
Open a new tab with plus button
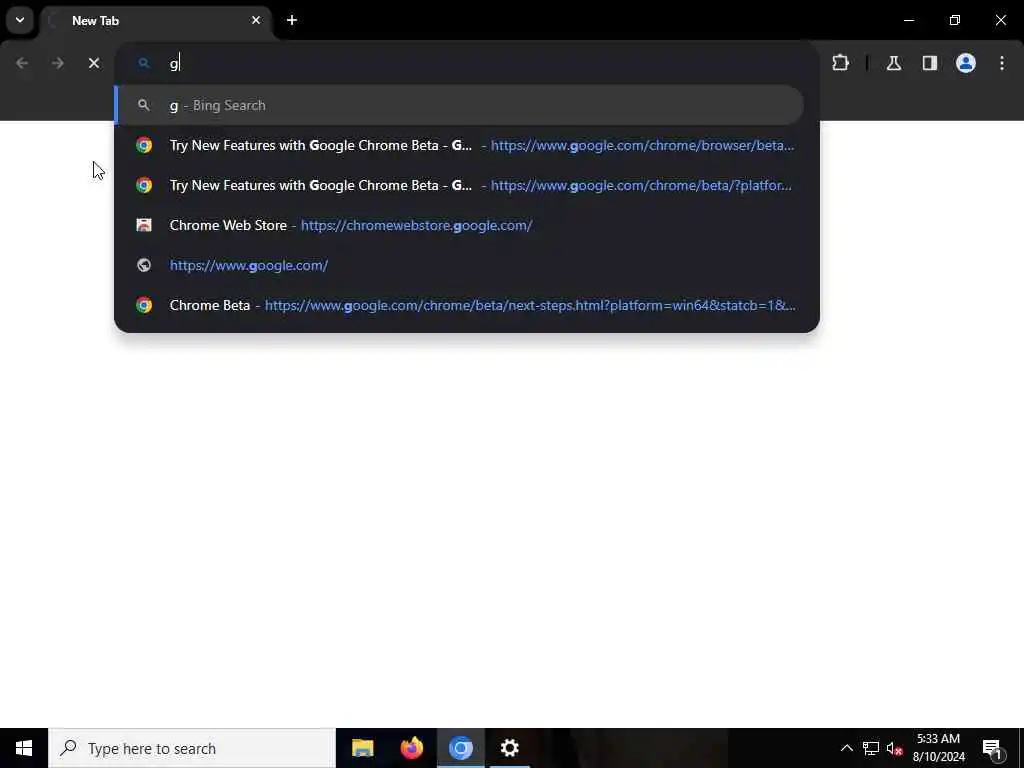(292, 20)
